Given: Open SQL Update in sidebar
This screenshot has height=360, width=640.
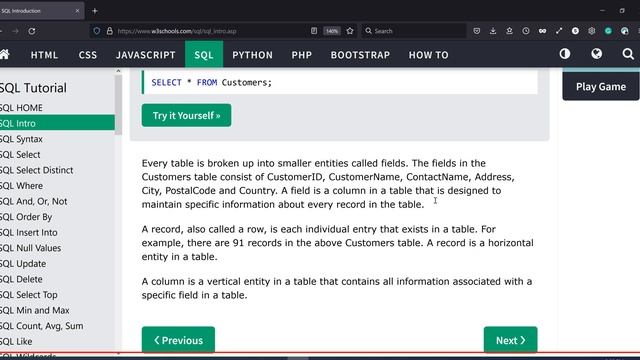Looking at the screenshot, I should [57, 264].
